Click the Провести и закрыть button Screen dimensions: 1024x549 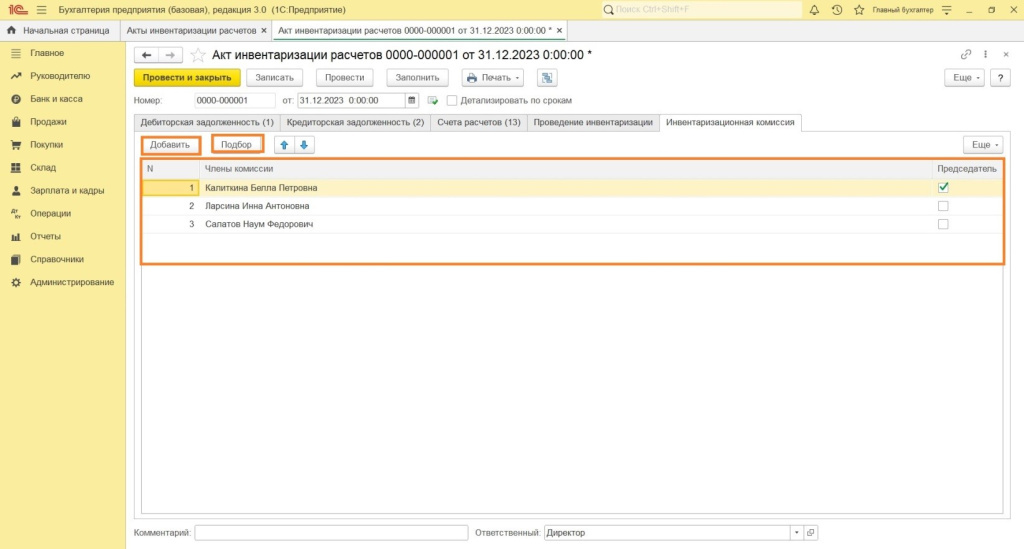[x=187, y=77]
